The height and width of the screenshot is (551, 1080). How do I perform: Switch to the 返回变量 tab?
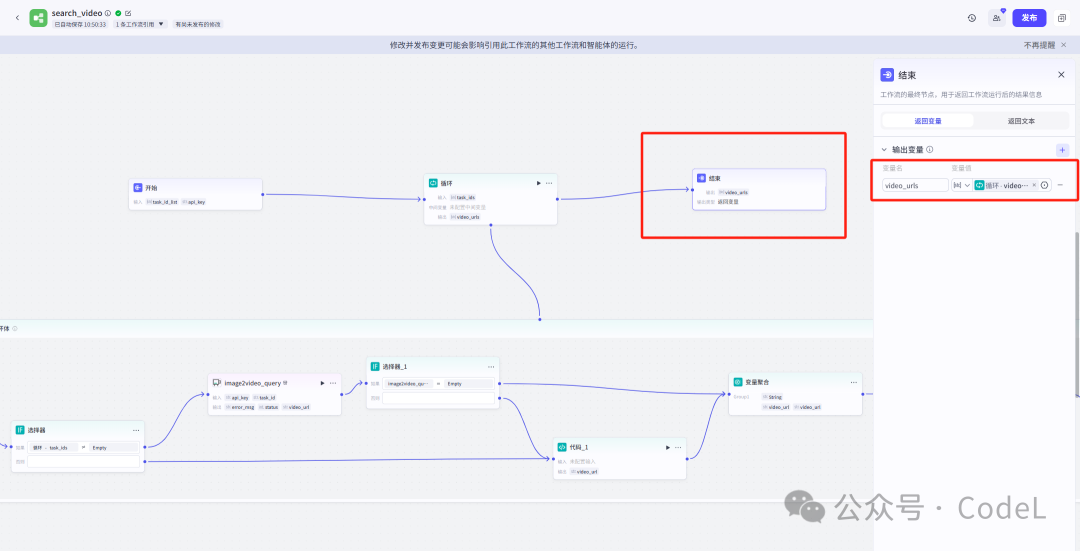click(x=928, y=121)
